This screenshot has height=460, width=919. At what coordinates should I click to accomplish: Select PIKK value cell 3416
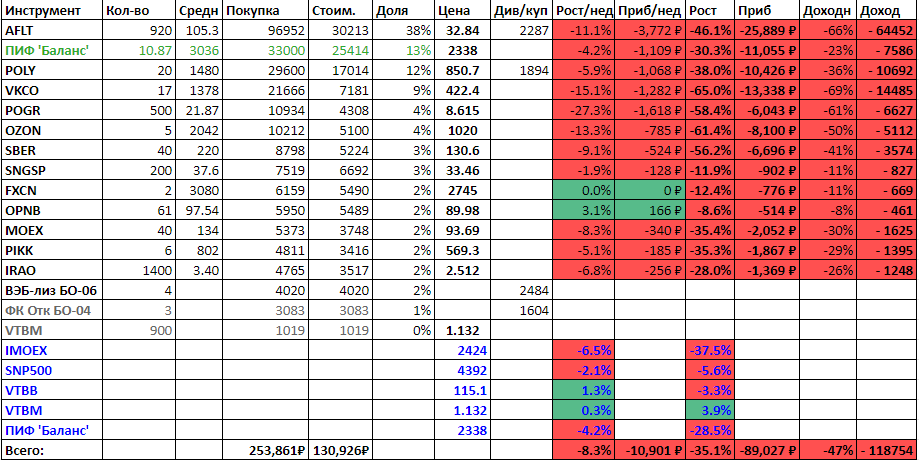click(x=341, y=251)
